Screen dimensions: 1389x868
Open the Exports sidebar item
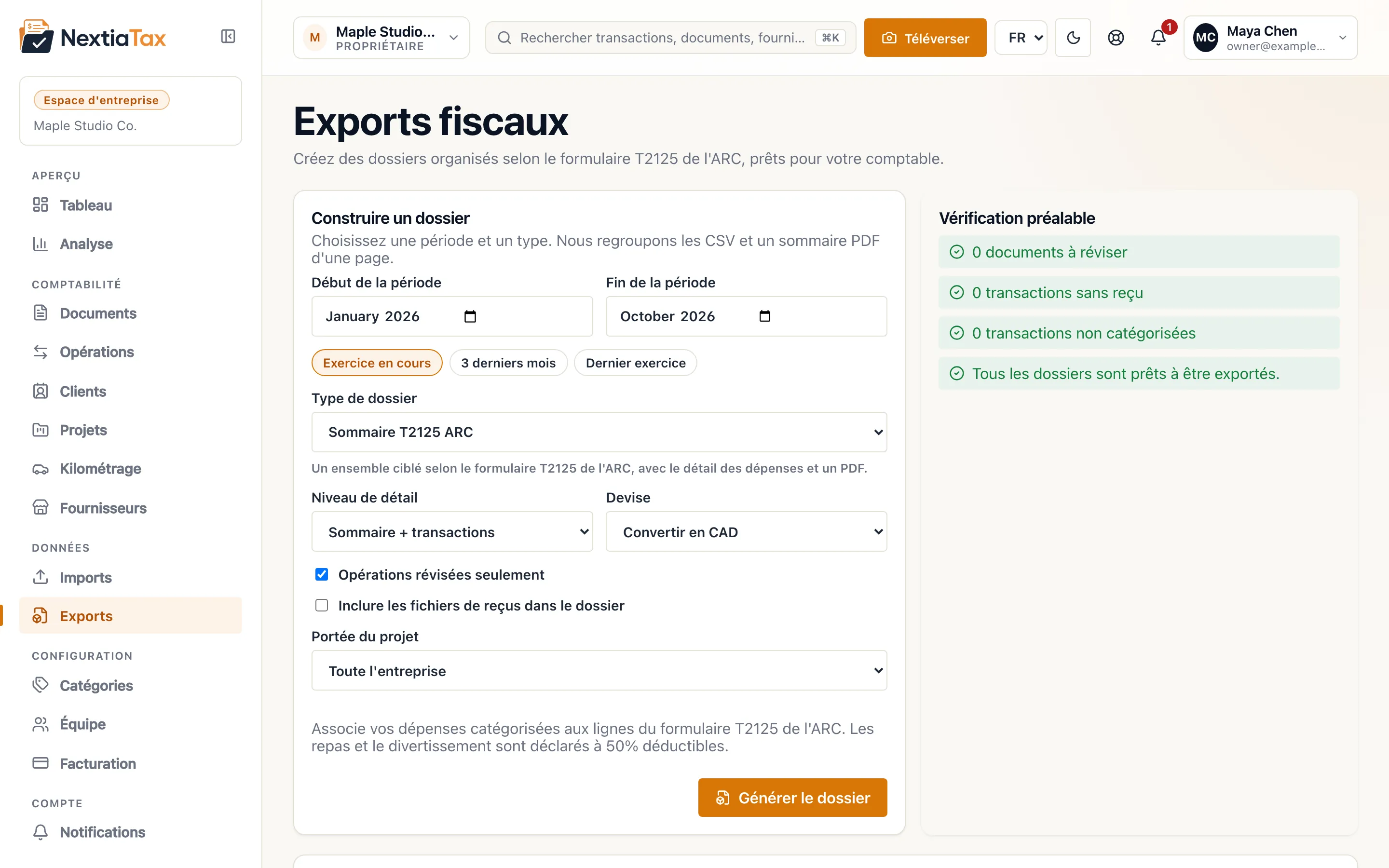pyautogui.click(x=130, y=615)
